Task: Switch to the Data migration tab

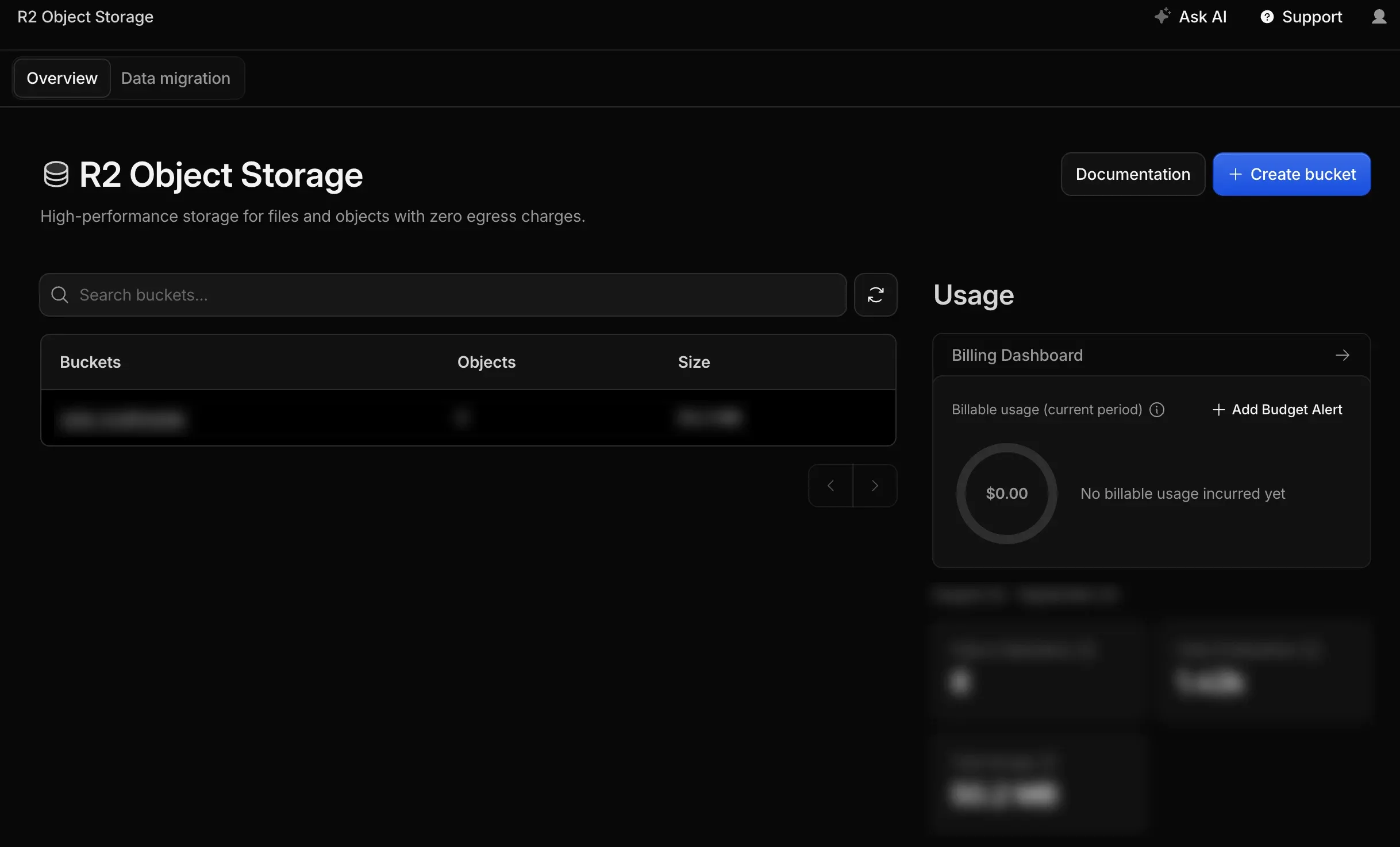Action: (176, 78)
